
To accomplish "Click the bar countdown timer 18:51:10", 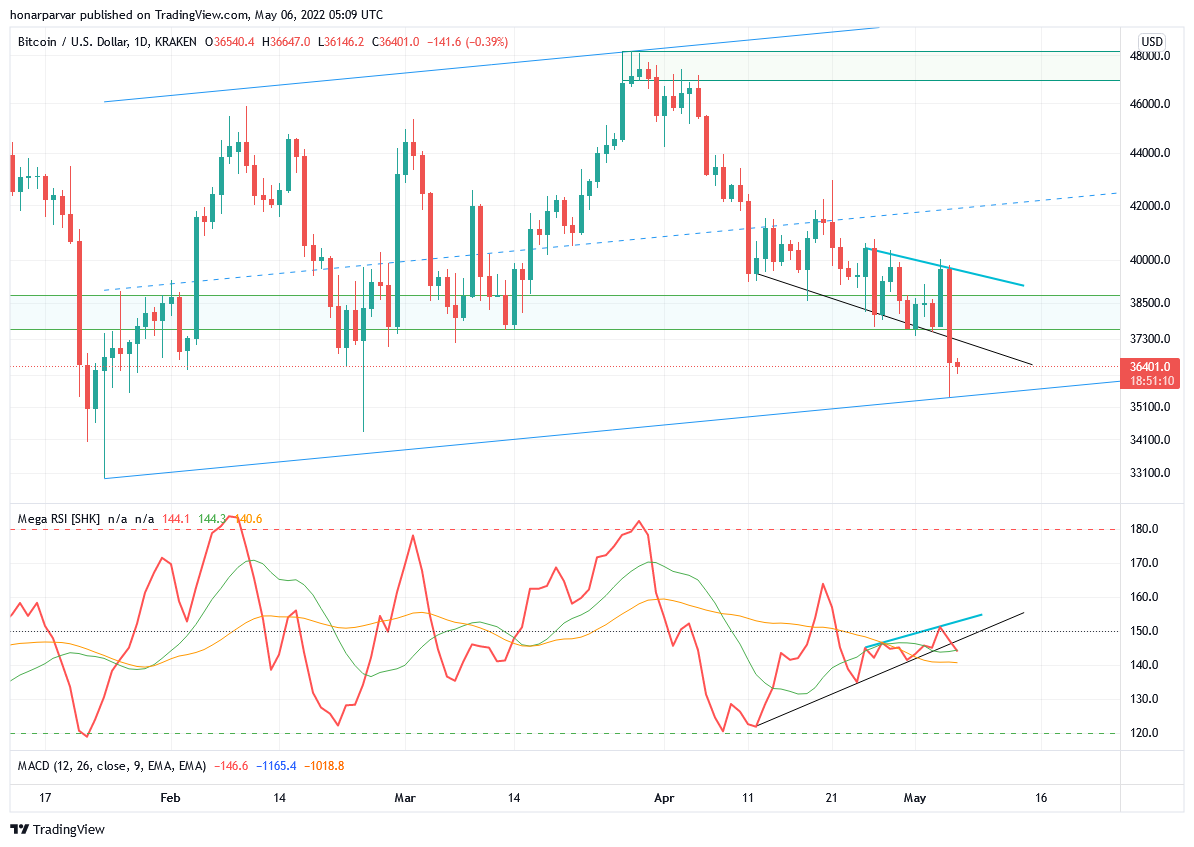I will tap(1151, 381).
